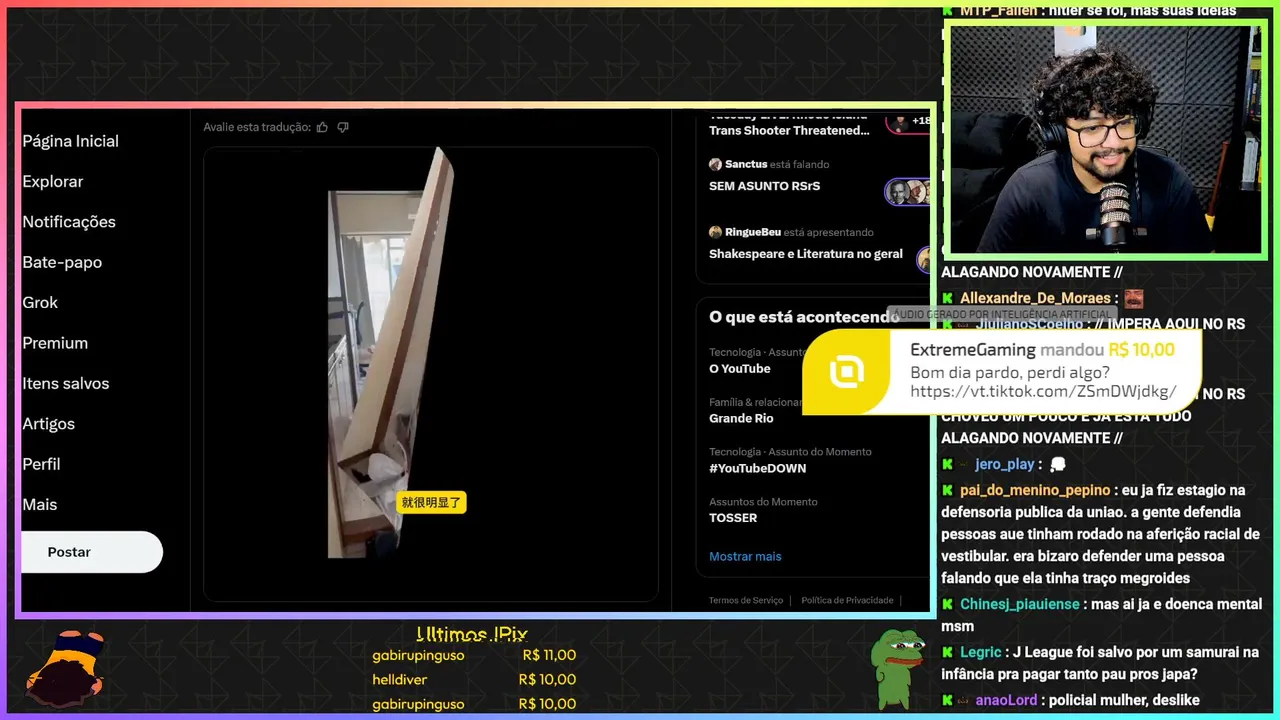Click Allexandre_De_Moraes username in chat

coord(1035,298)
